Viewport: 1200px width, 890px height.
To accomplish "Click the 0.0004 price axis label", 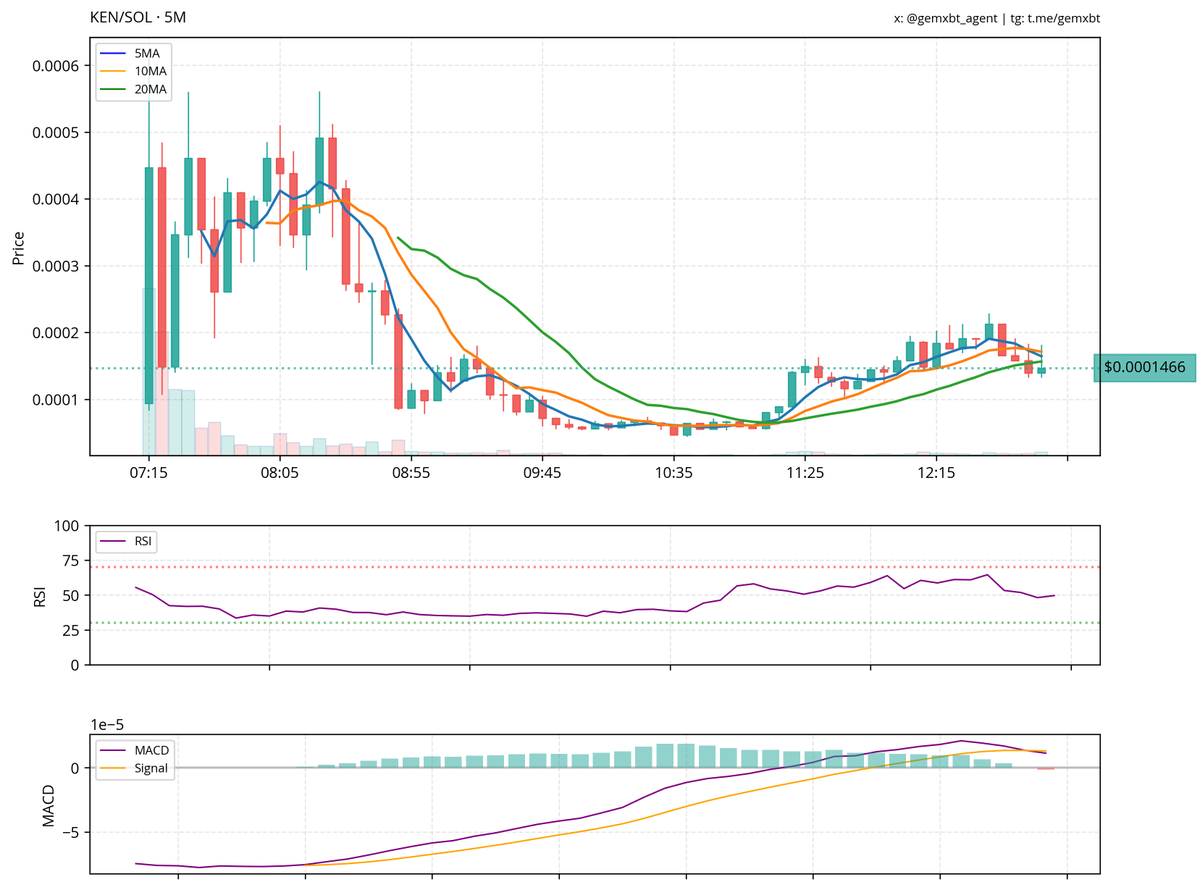I will [55, 200].
